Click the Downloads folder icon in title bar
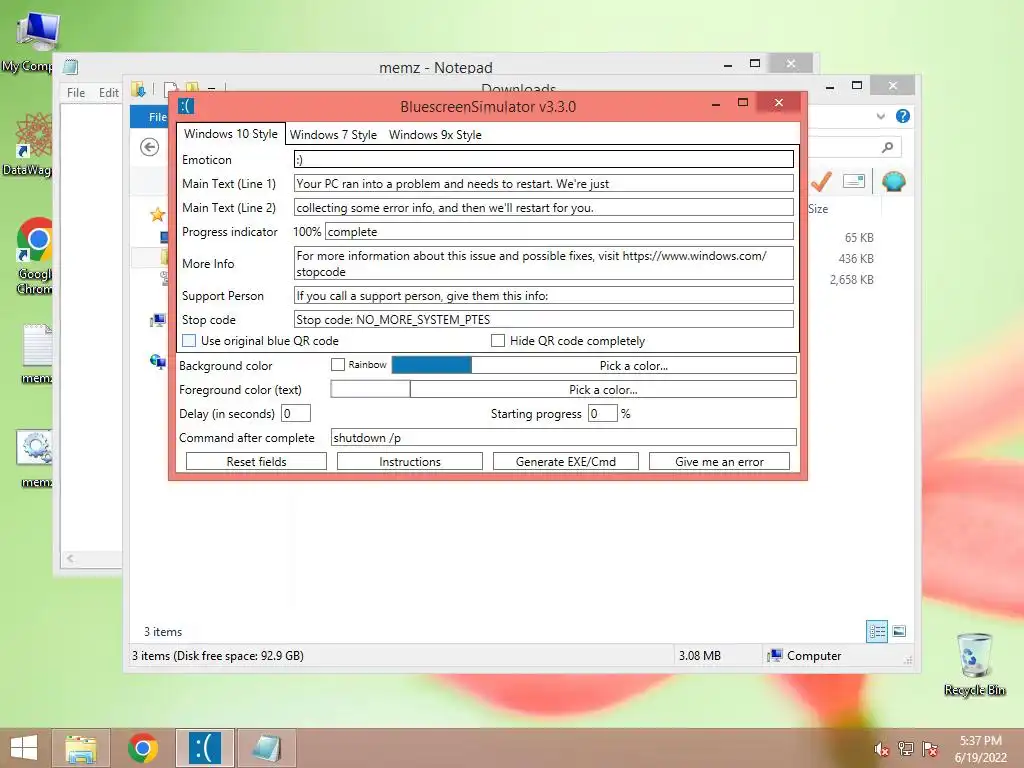This screenshot has height=768, width=1024. pos(138,89)
